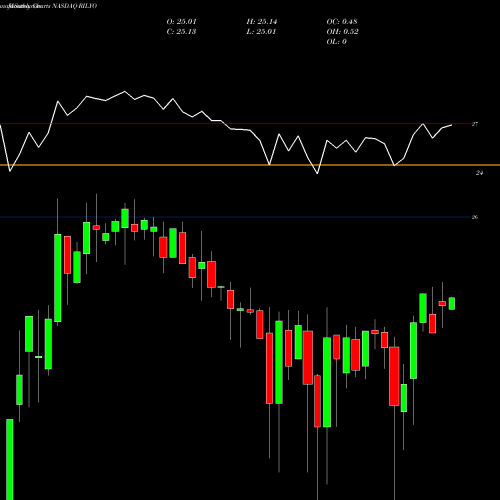Click the low price value L: 25.01
Viewport: 500px width, 500px height.
coord(261,32)
